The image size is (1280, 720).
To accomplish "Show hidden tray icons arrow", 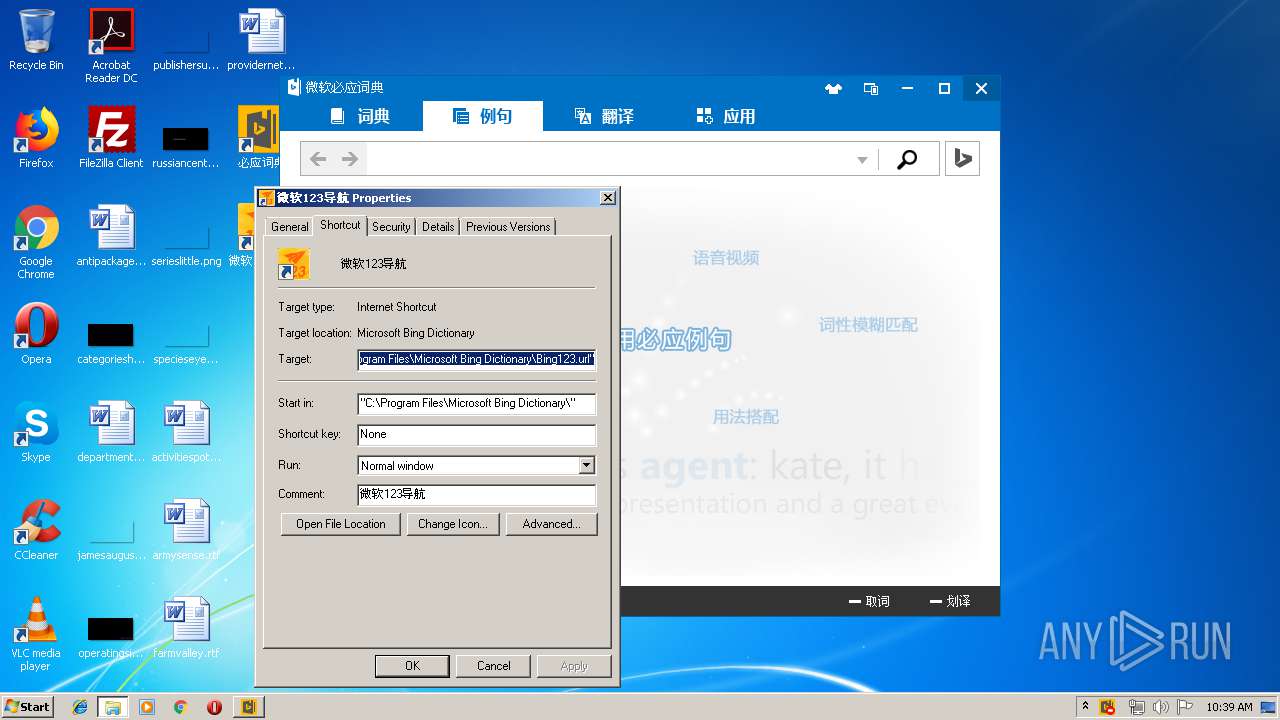I will (x=1086, y=706).
